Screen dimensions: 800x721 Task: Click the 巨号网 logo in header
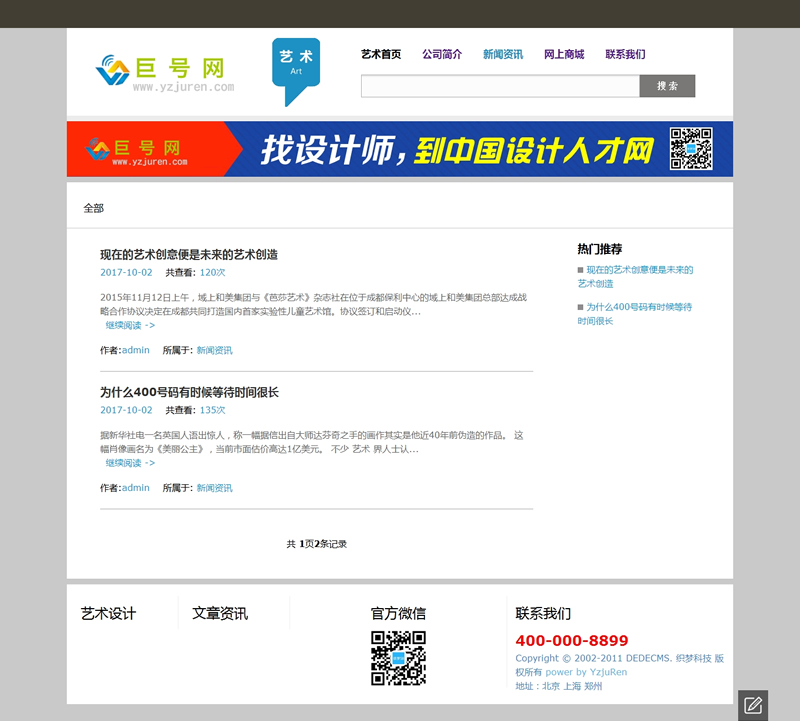(165, 71)
